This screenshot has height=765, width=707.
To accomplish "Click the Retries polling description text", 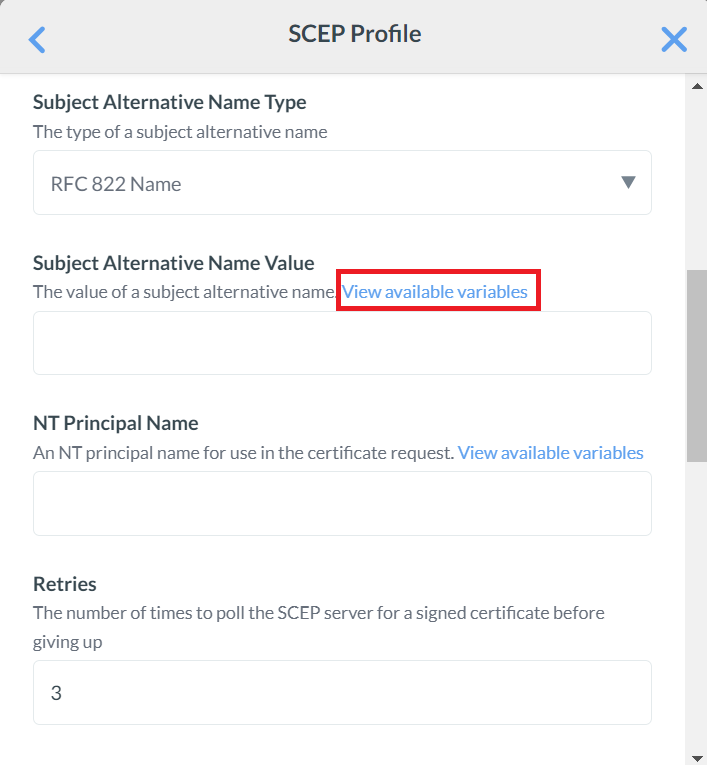I will (x=318, y=612).
